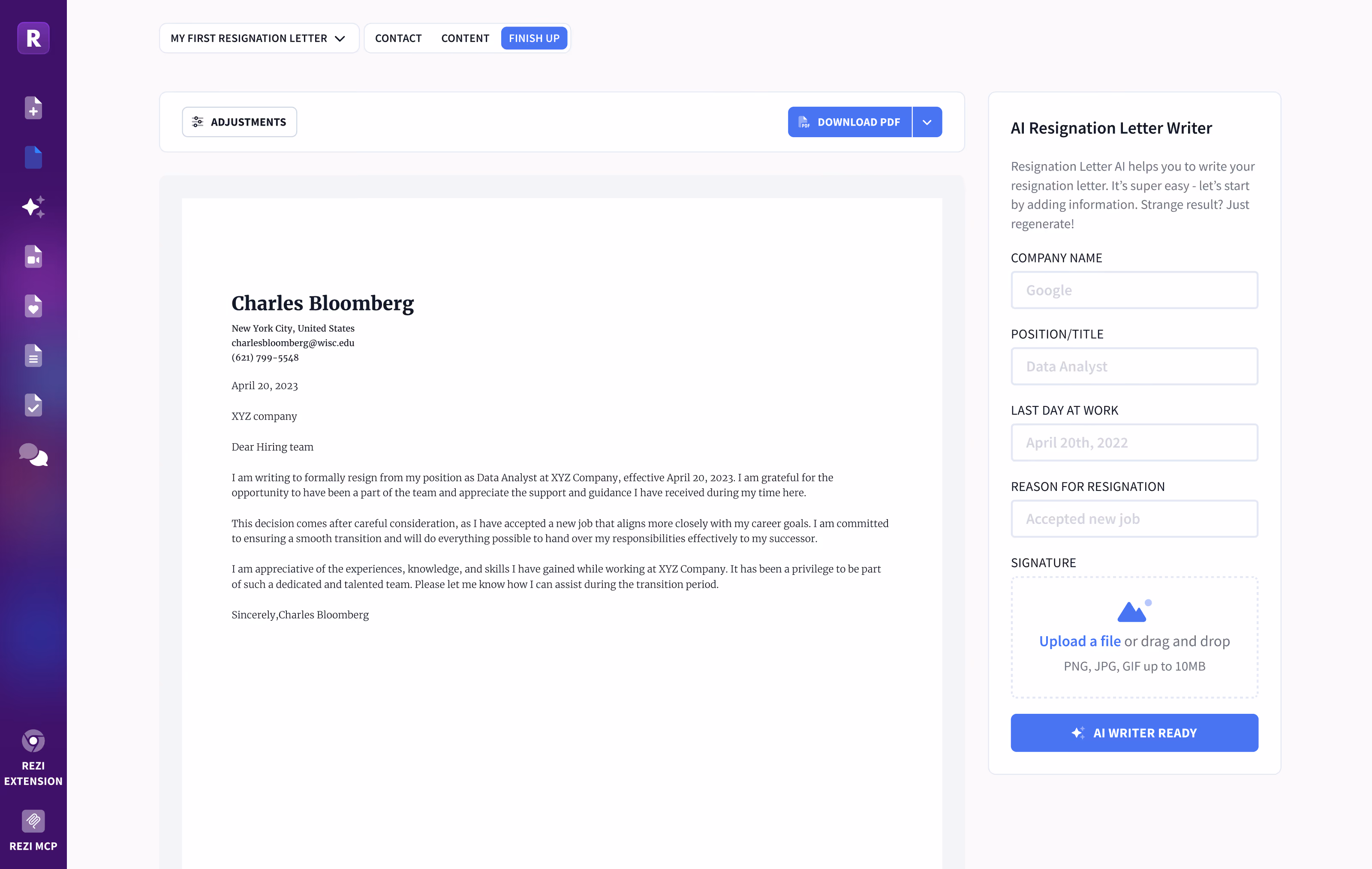1372x869 pixels.
Task: Click the Upload a file link
Action: 1079,641
